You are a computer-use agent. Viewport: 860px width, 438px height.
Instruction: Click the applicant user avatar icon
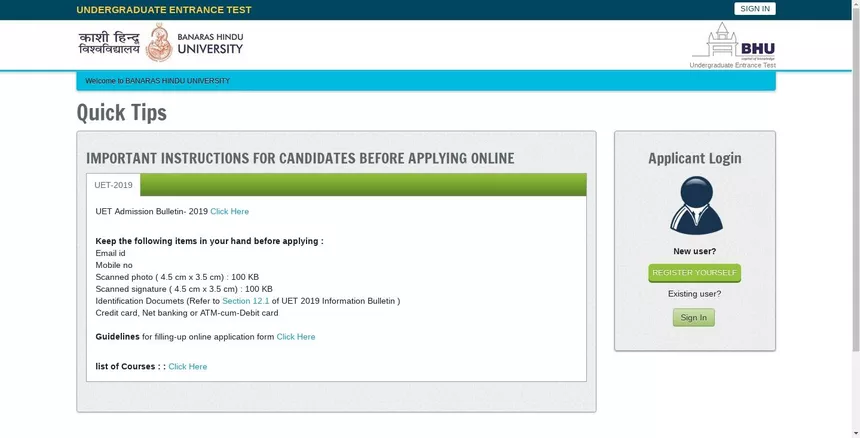click(x=696, y=206)
